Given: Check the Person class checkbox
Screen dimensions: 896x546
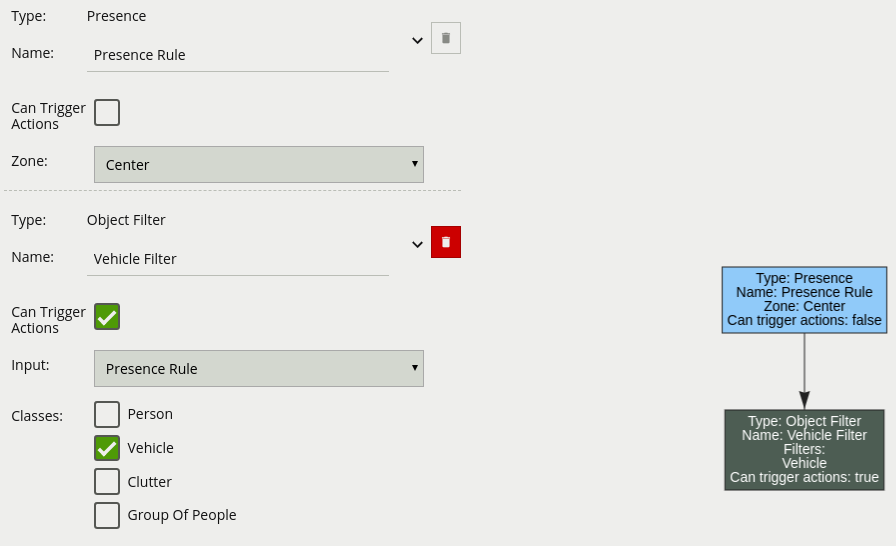Looking at the screenshot, I should tap(107, 414).
